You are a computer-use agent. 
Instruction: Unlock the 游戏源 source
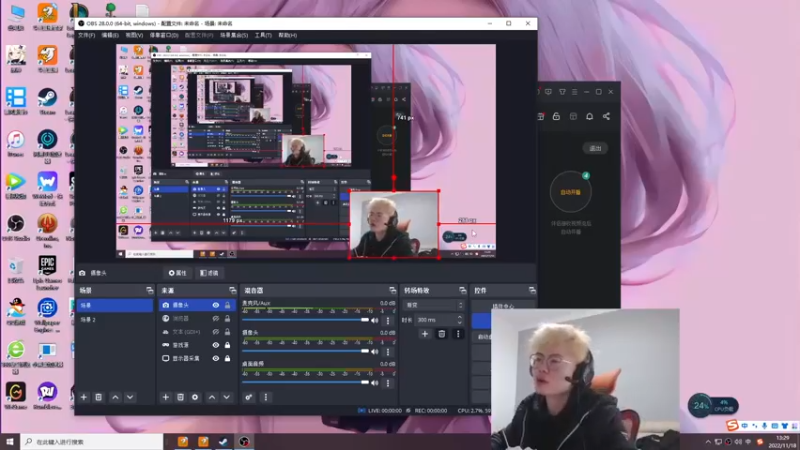[228, 345]
